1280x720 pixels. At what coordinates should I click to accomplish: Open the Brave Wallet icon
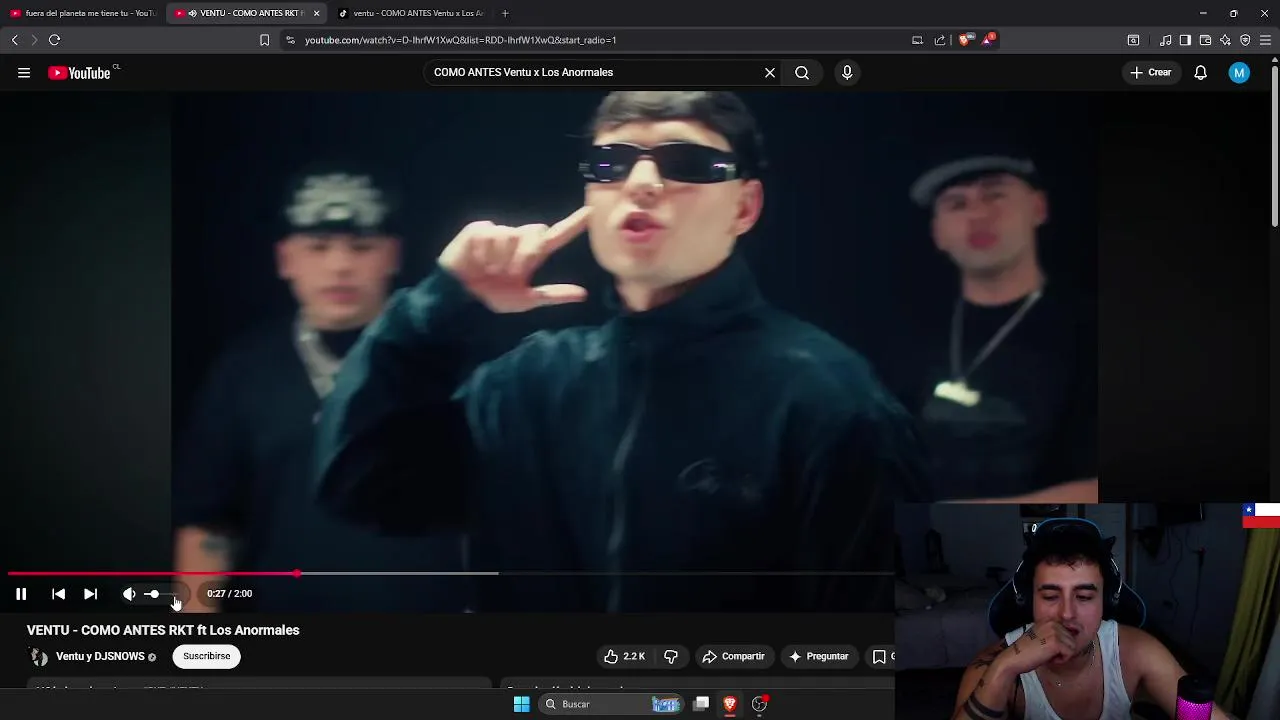pos(1205,40)
